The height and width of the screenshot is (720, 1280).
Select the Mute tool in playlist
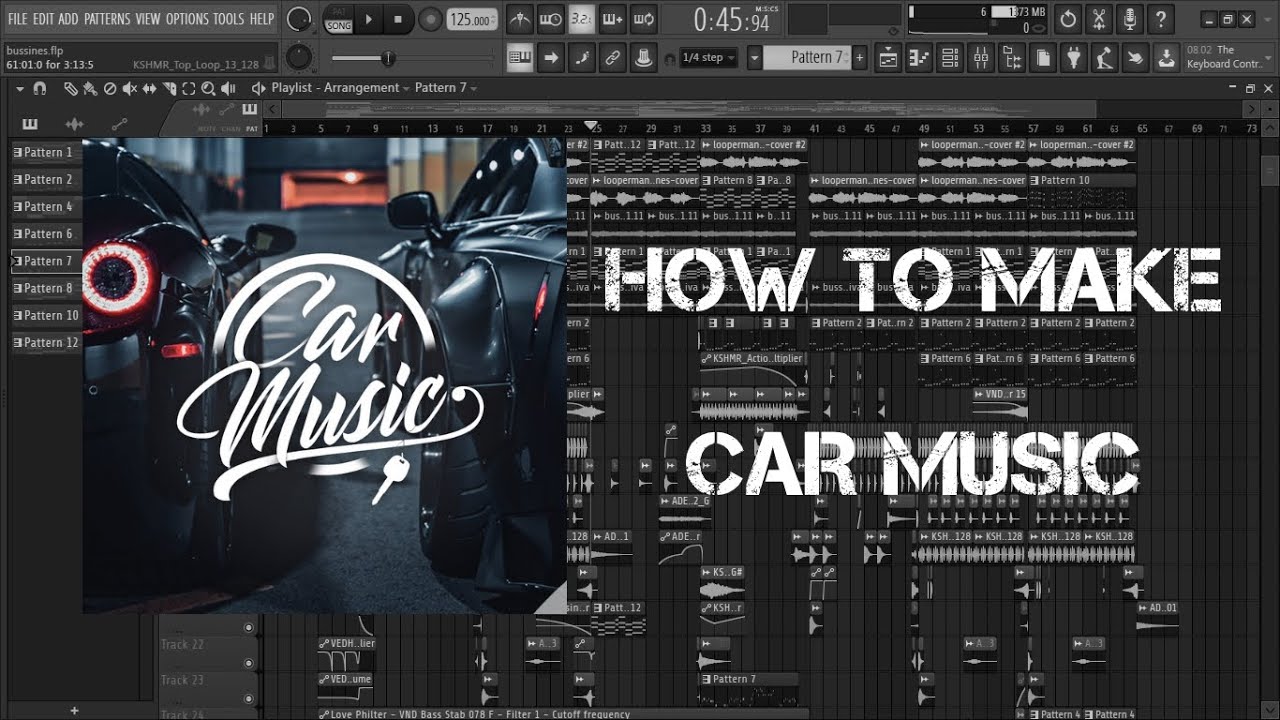[x=129, y=88]
